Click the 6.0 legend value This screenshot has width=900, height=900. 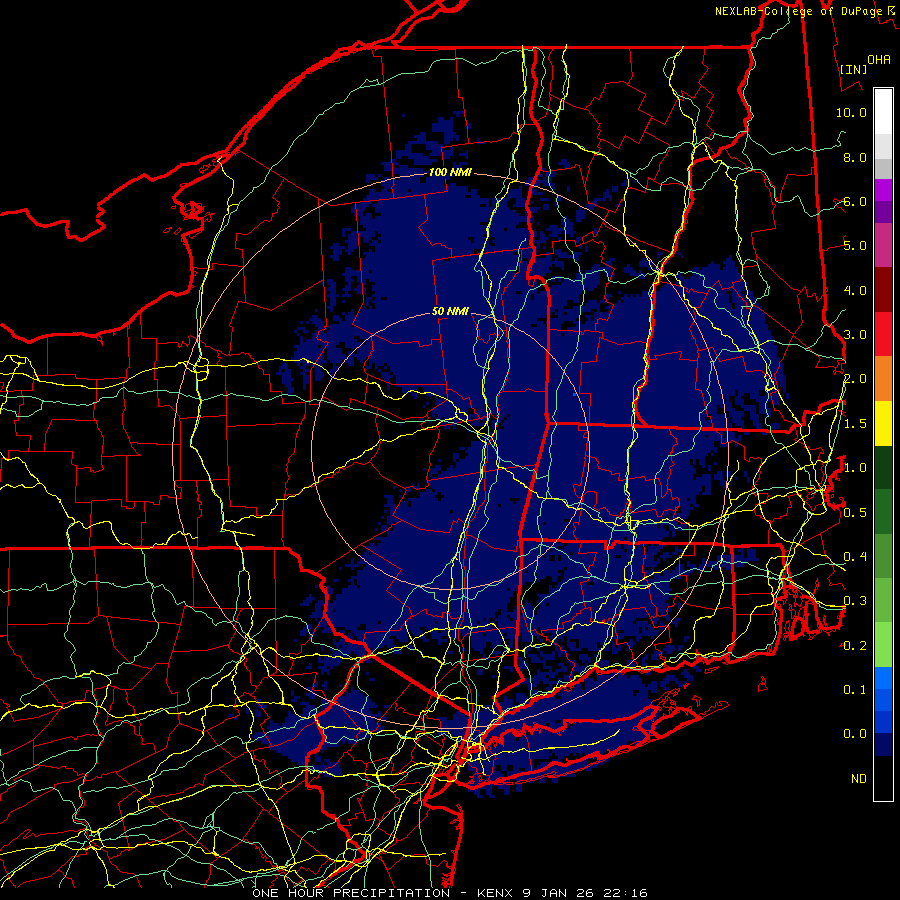point(855,201)
